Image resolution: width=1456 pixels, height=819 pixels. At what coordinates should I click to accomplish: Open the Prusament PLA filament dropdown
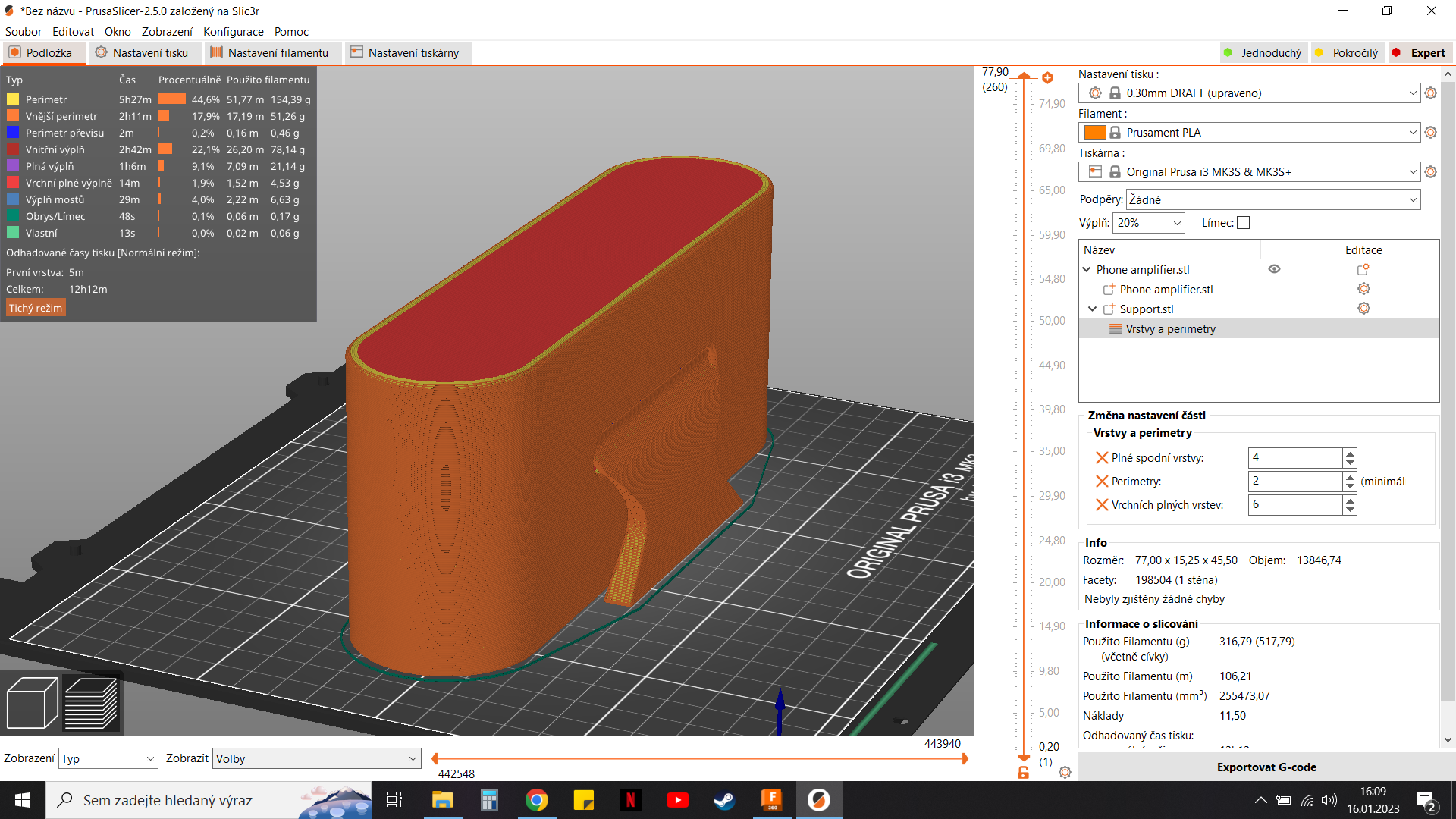click(1249, 133)
